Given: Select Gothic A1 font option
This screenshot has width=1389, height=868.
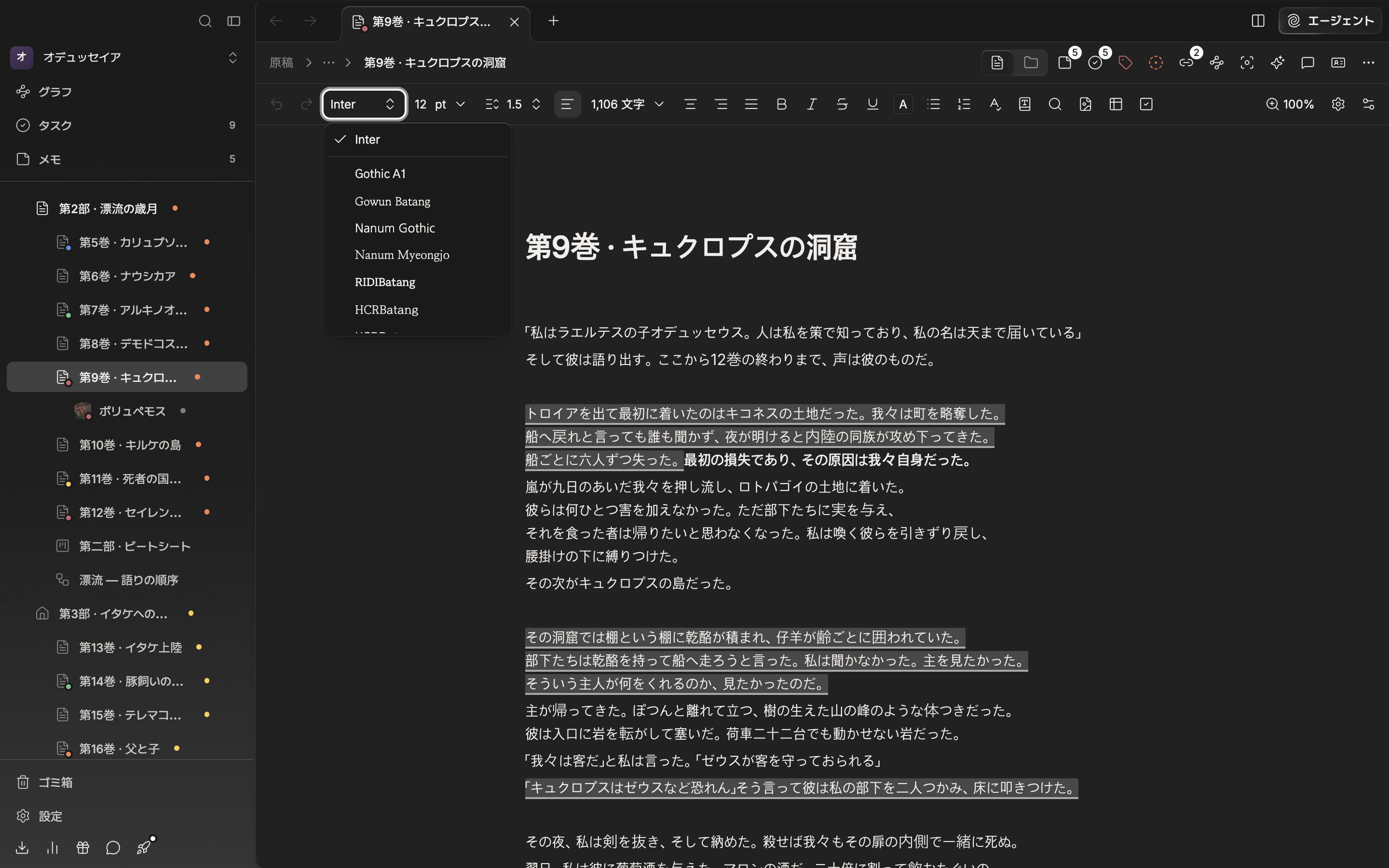Looking at the screenshot, I should (418, 174).
